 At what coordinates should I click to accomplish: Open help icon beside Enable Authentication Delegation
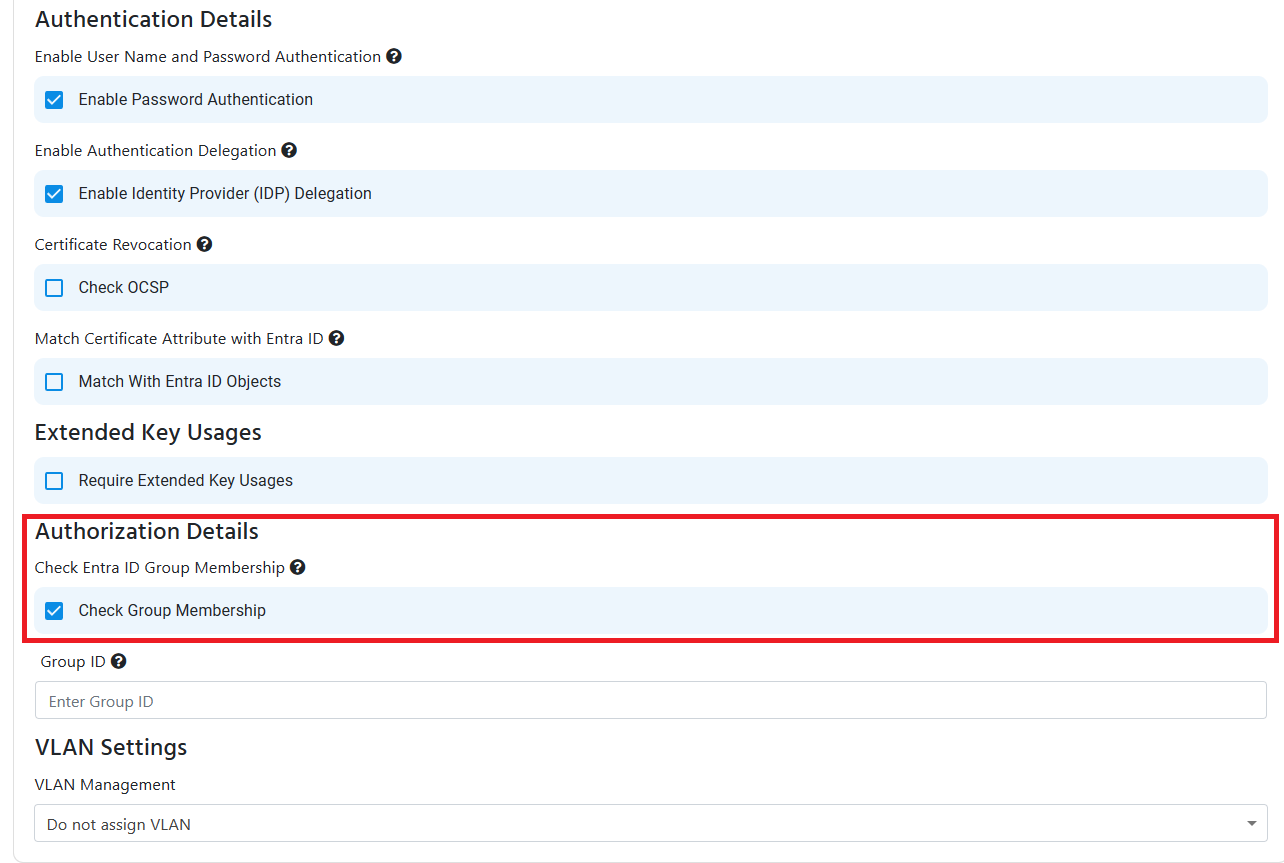click(289, 151)
